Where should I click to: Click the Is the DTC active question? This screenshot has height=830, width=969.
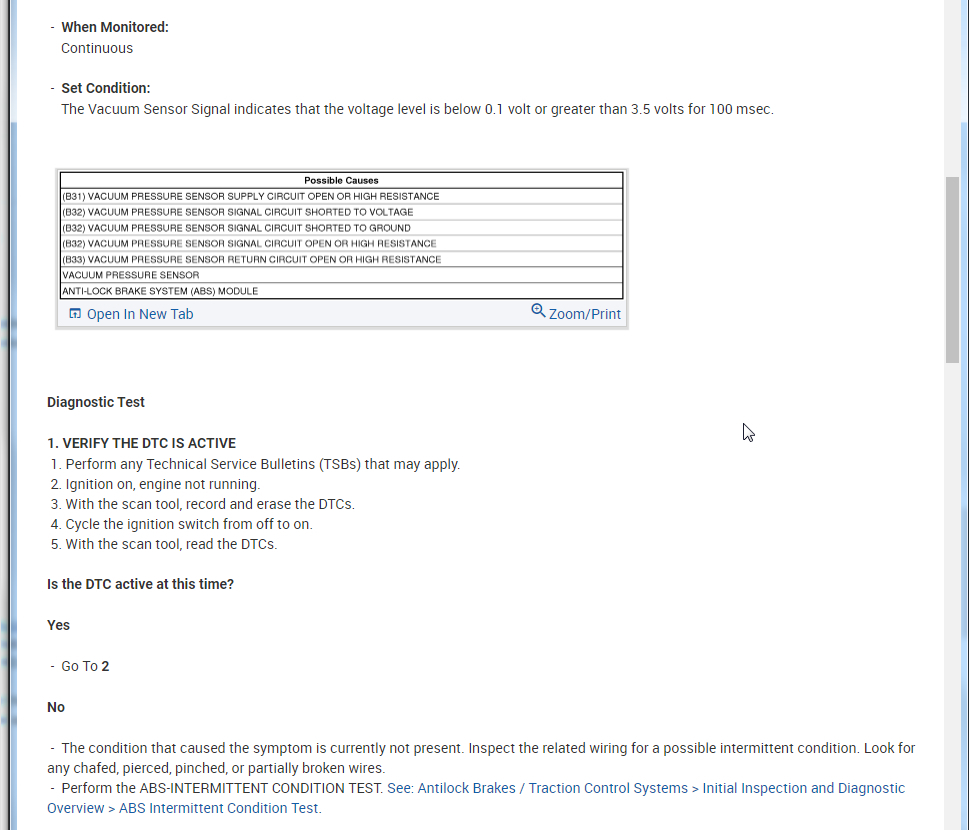click(140, 584)
